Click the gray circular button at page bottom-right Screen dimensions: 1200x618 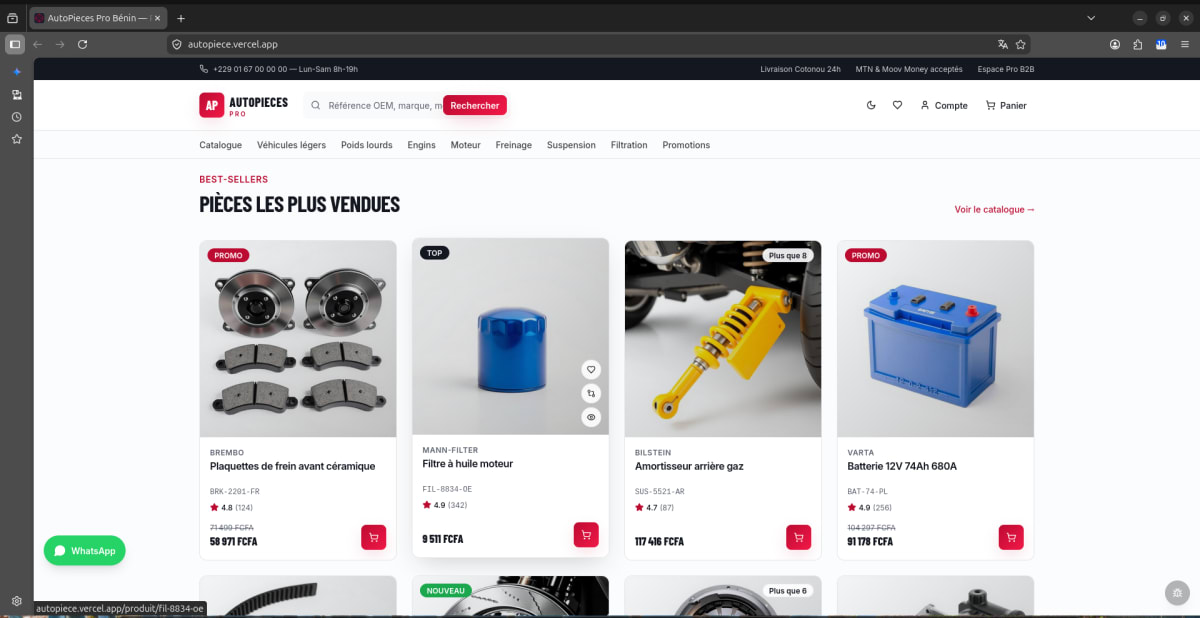[1178, 593]
